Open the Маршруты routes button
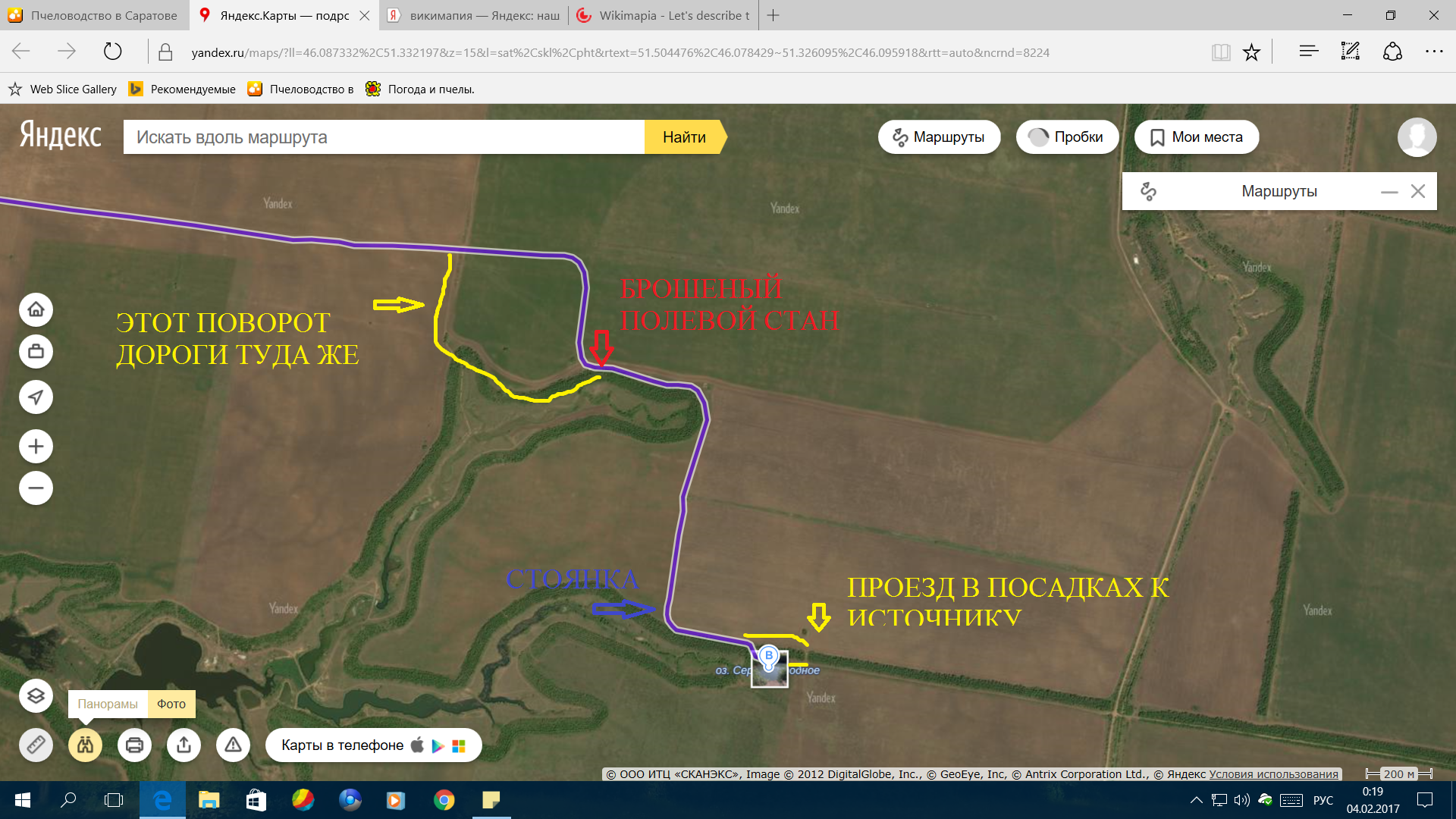The image size is (1456, 819). coord(939,137)
